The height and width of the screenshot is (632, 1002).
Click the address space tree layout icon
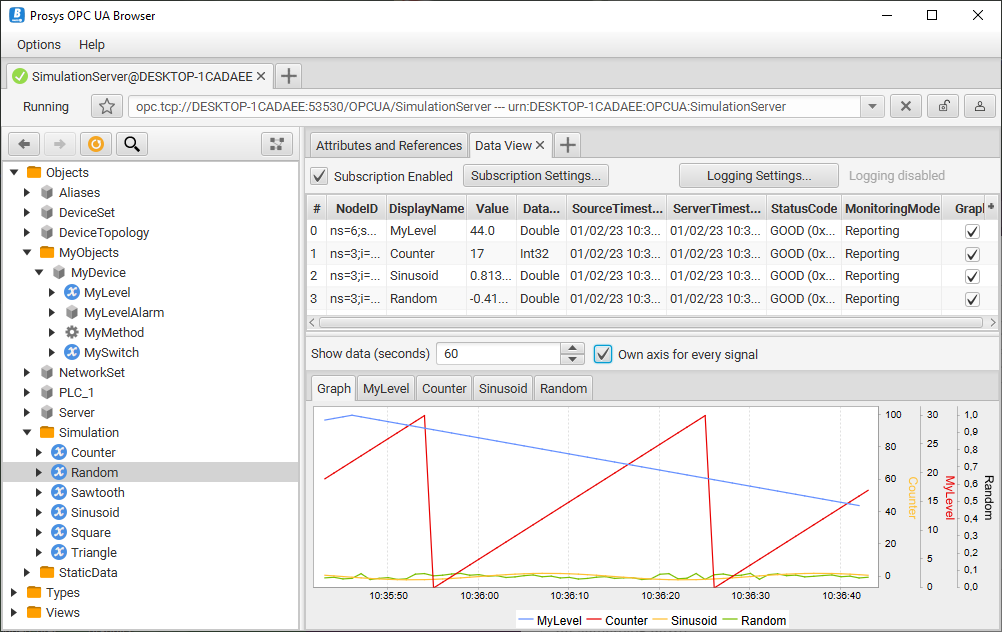(277, 144)
